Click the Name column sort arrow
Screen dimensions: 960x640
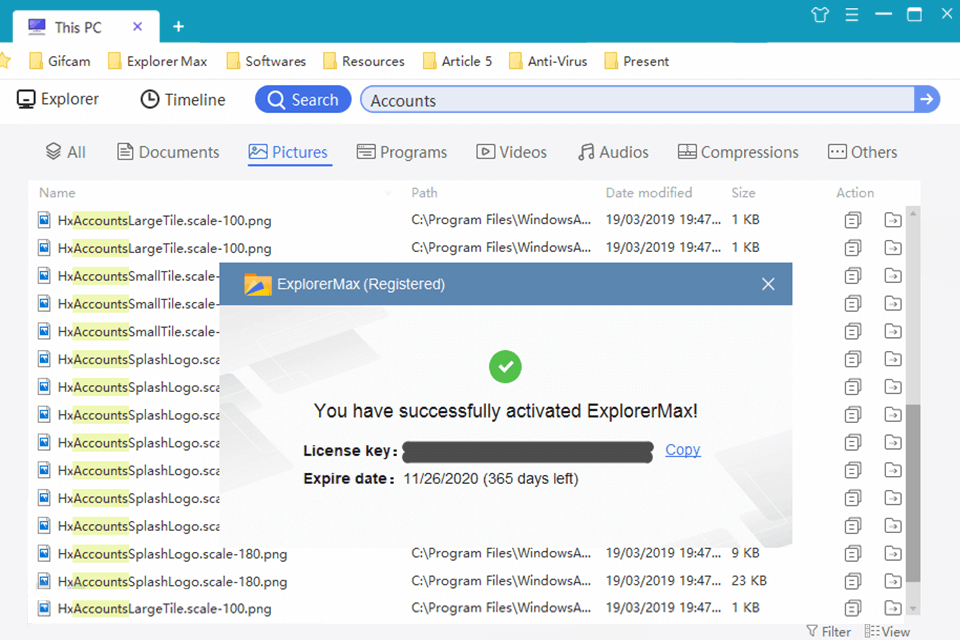390,192
